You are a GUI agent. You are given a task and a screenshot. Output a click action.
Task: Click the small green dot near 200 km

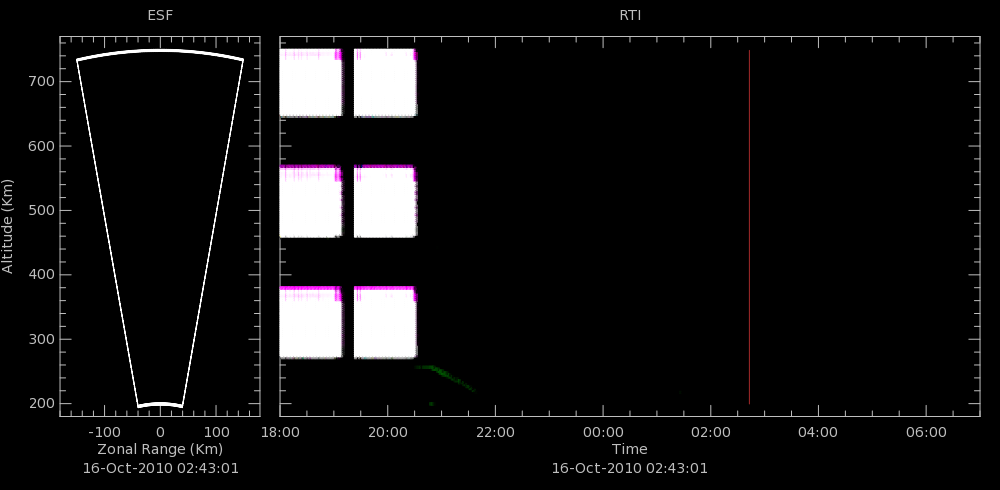(x=432, y=404)
